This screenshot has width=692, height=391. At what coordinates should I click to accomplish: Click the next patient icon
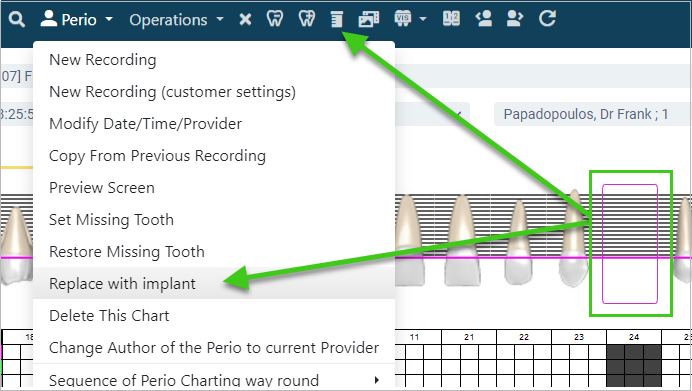[515, 19]
